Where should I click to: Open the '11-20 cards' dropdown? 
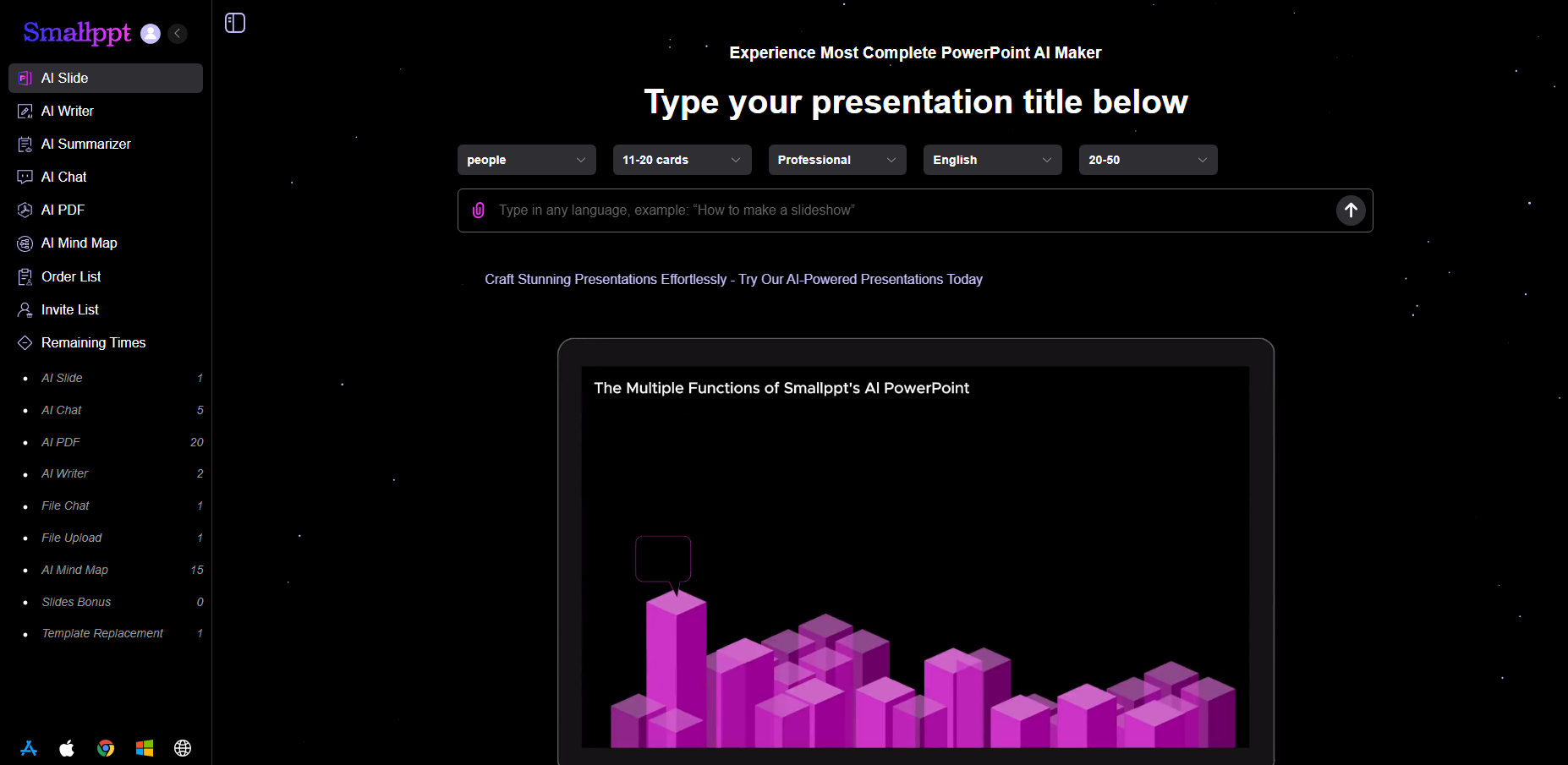683,160
